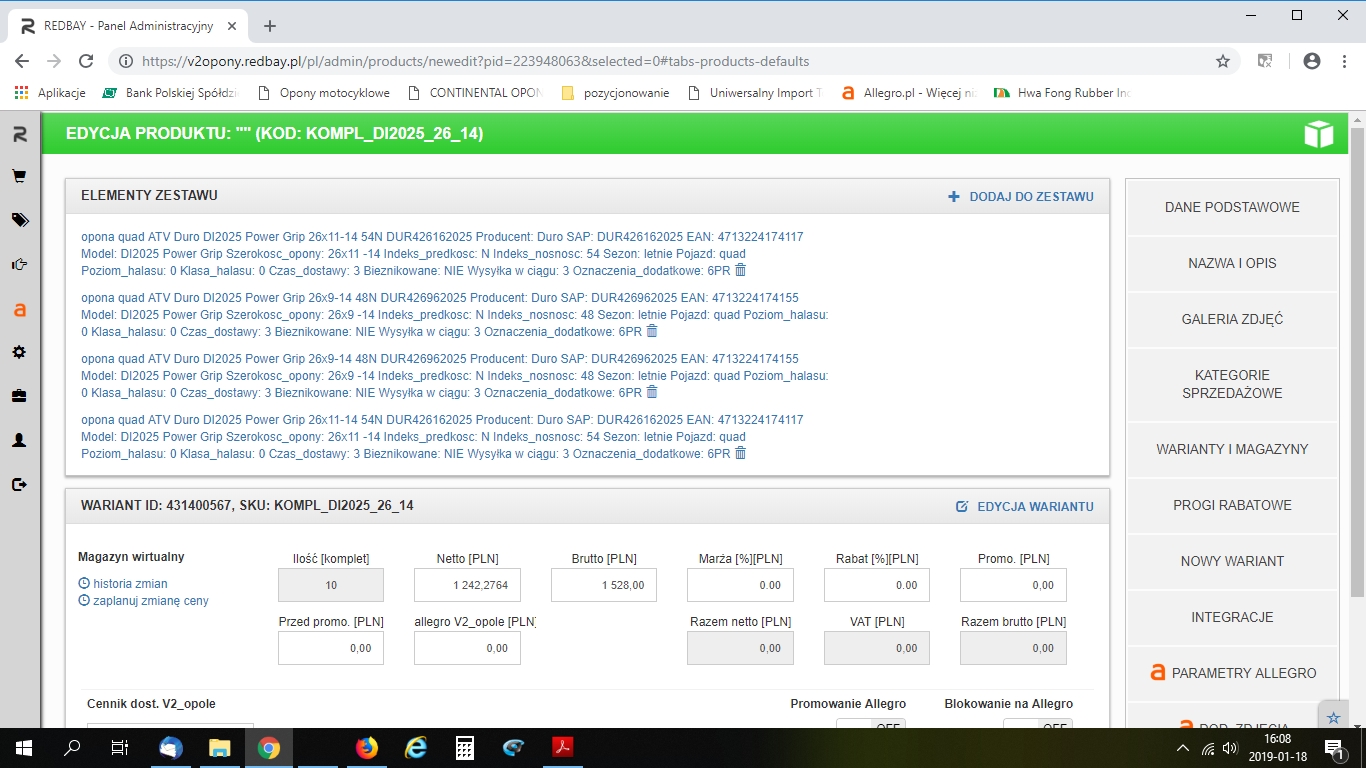This screenshot has height=768, width=1366.
Task: Open the Calculator from the Windows taskbar
Action: point(464,748)
